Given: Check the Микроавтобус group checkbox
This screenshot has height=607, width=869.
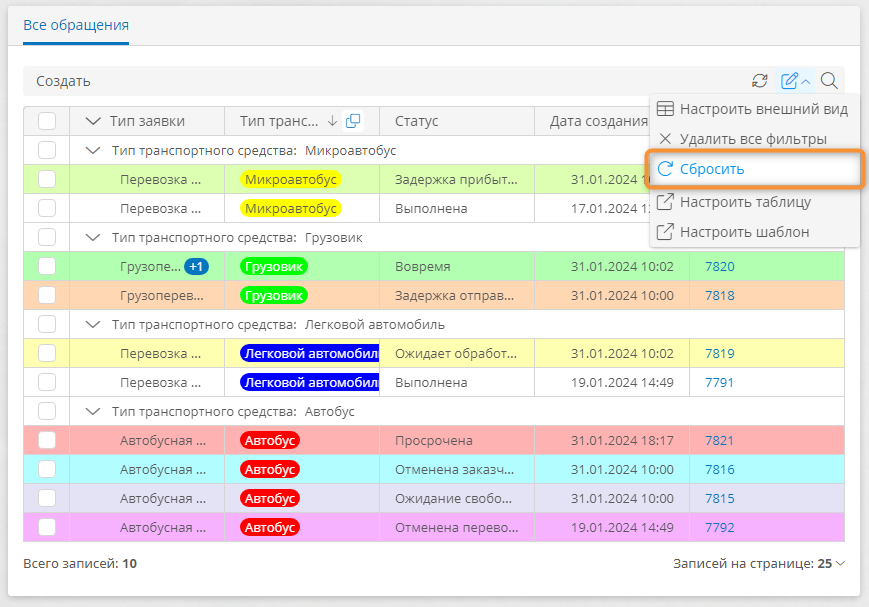Looking at the screenshot, I should [x=47, y=150].
